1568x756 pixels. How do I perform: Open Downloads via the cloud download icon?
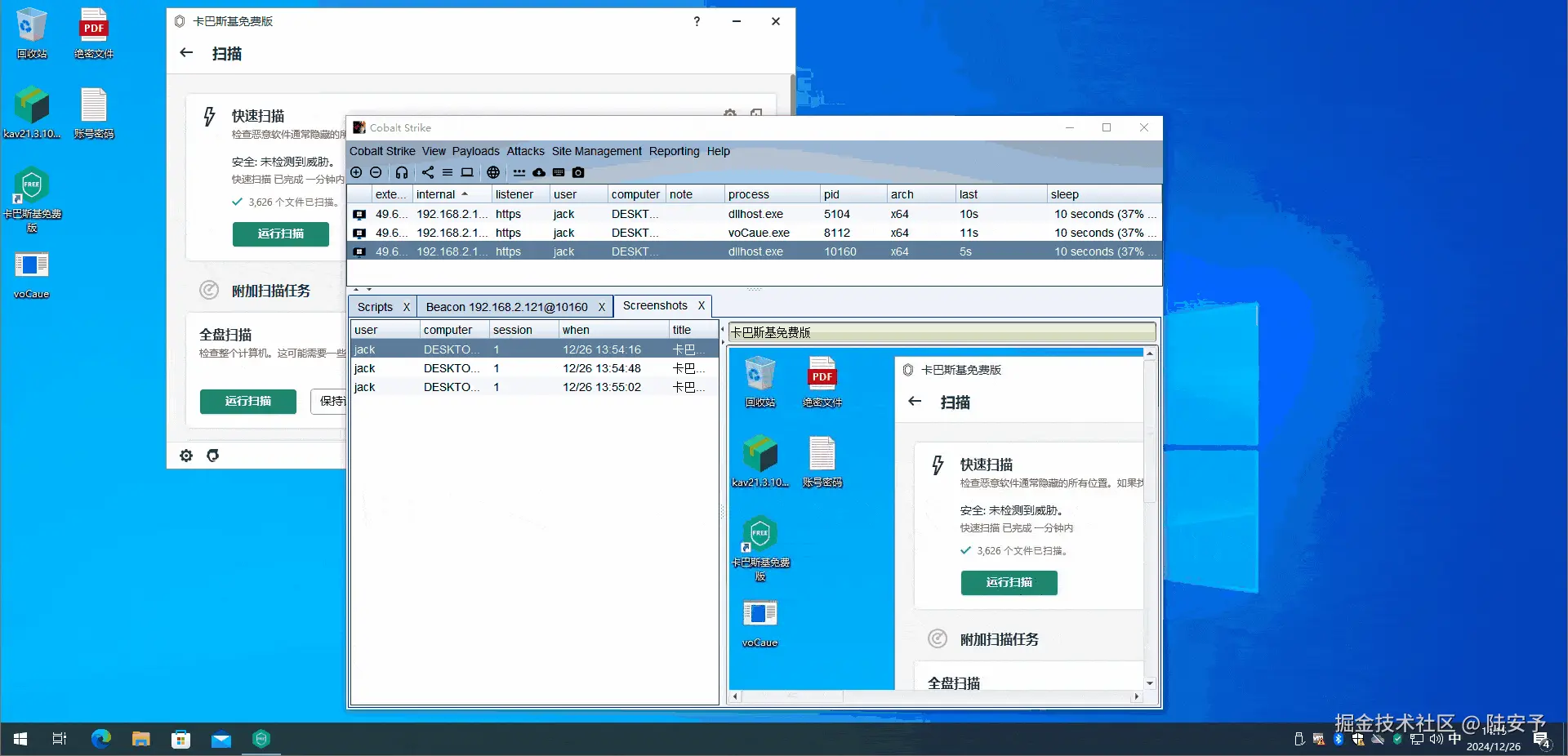539,172
